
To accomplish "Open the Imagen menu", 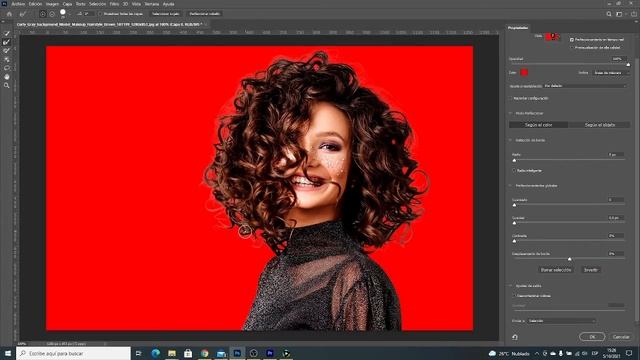I will (x=52, y=4).
